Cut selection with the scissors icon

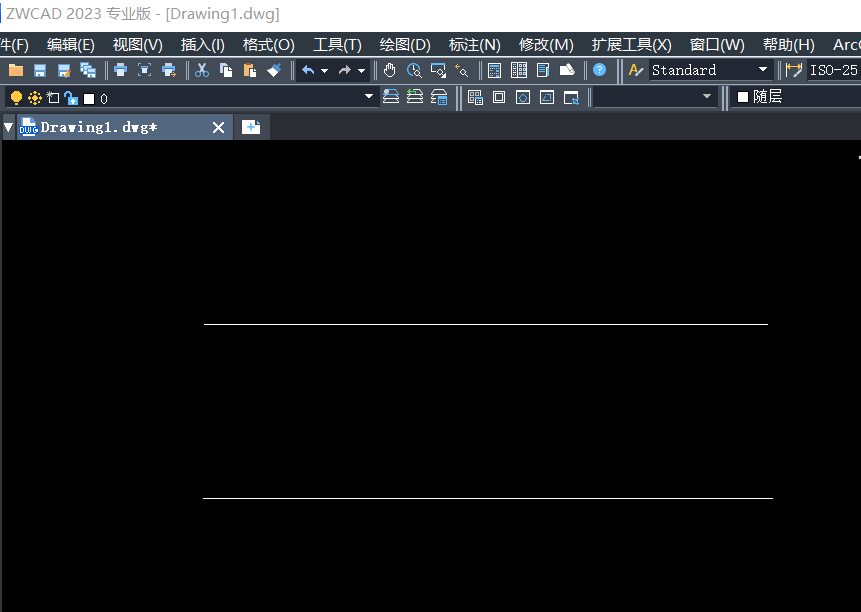point(202,70)
